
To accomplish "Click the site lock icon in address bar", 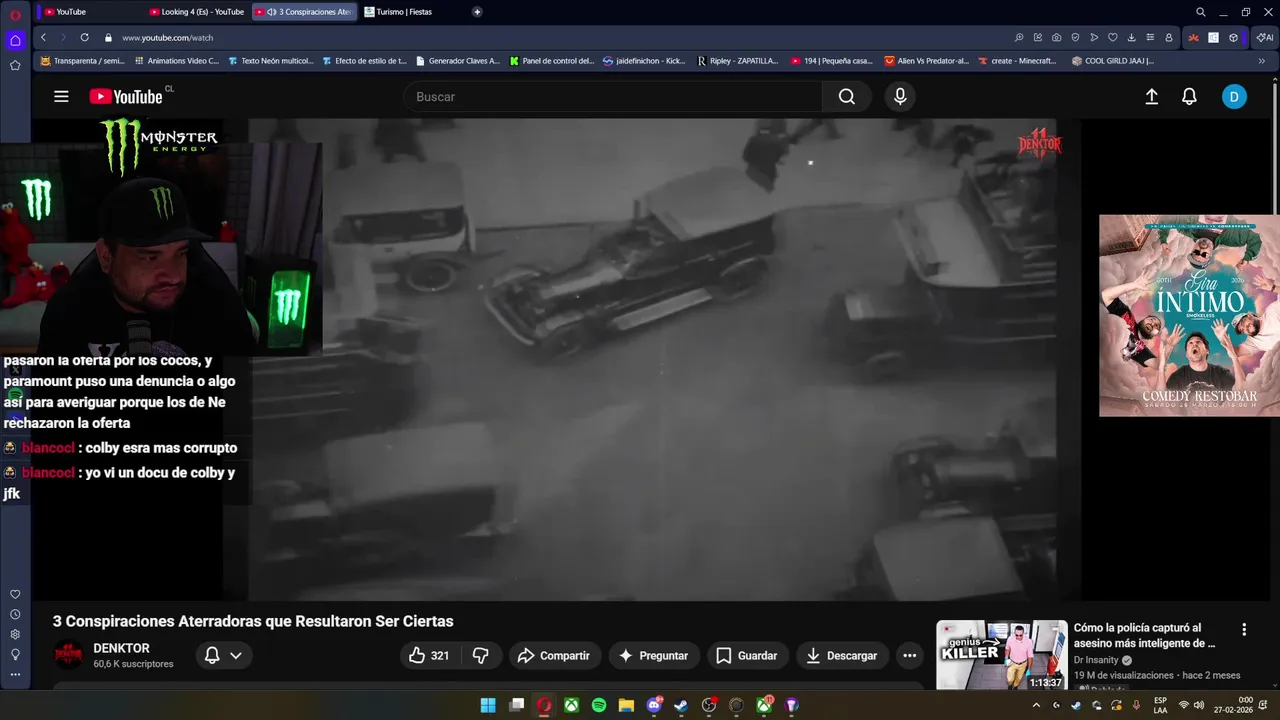I will click(x=108, y=37).
